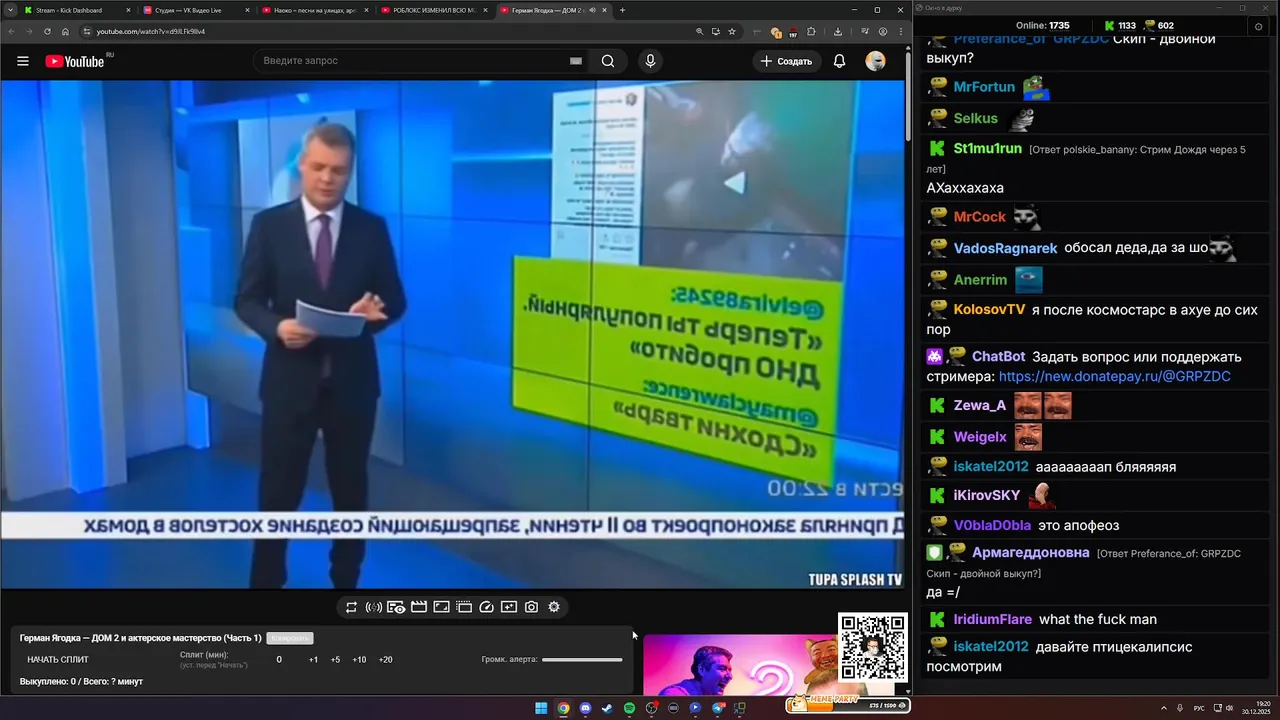The height and width of the screenshot is (720, 1280).
Task: Add +1 minute to split
Action: (313, 660)
